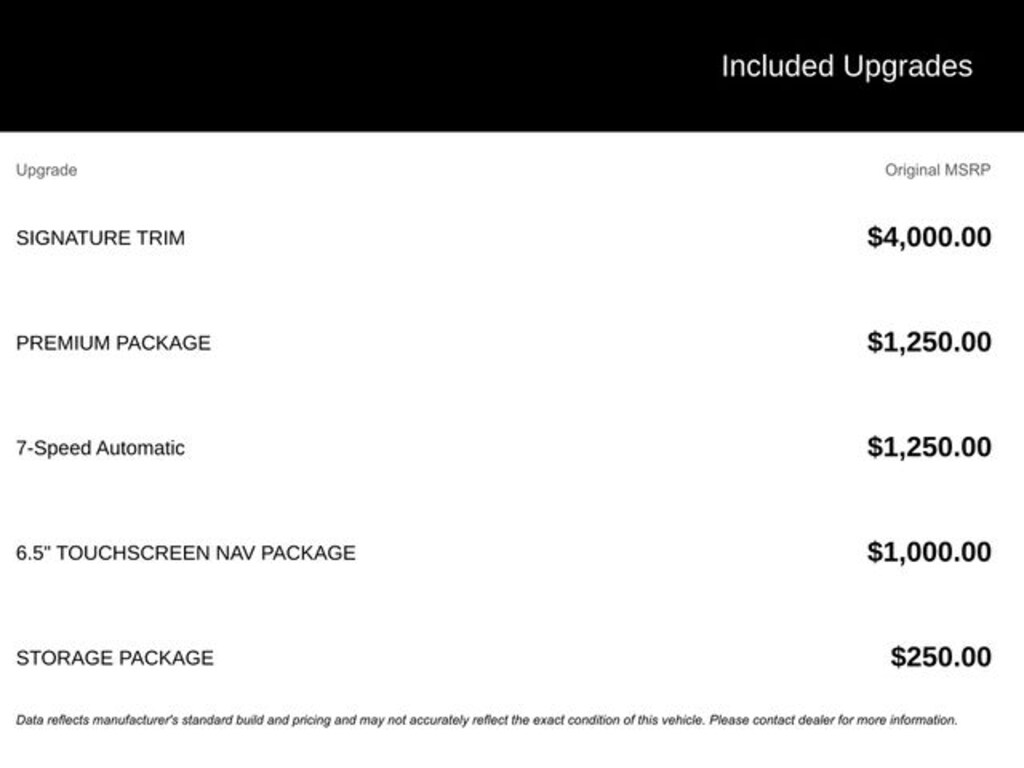
Task: Click the $1,000.00 touchscreen nav price
Action: [929, 552]
